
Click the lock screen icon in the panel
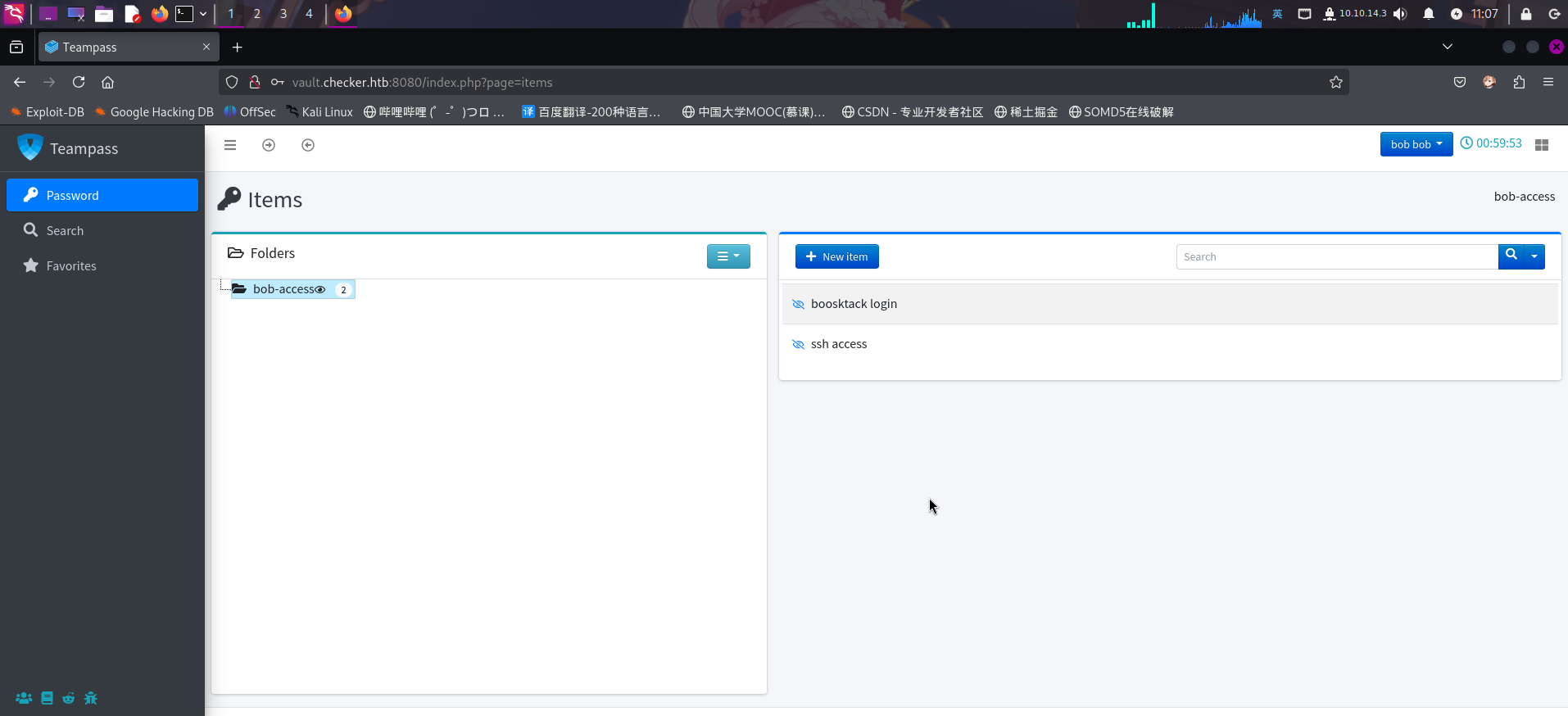1526,14
